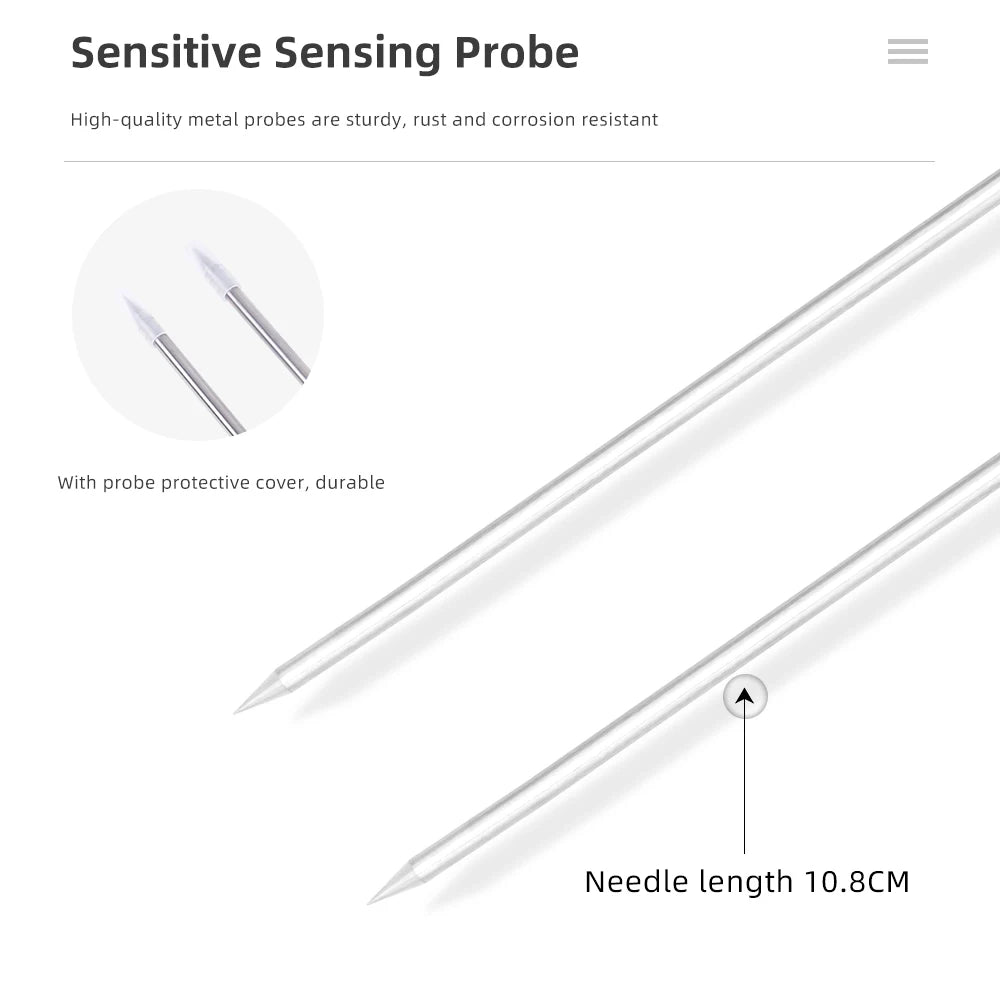This screenshot has height=1000, width=1000.
Task: Click the word "Sensitive" in the heading
Action: pos(165,52)
